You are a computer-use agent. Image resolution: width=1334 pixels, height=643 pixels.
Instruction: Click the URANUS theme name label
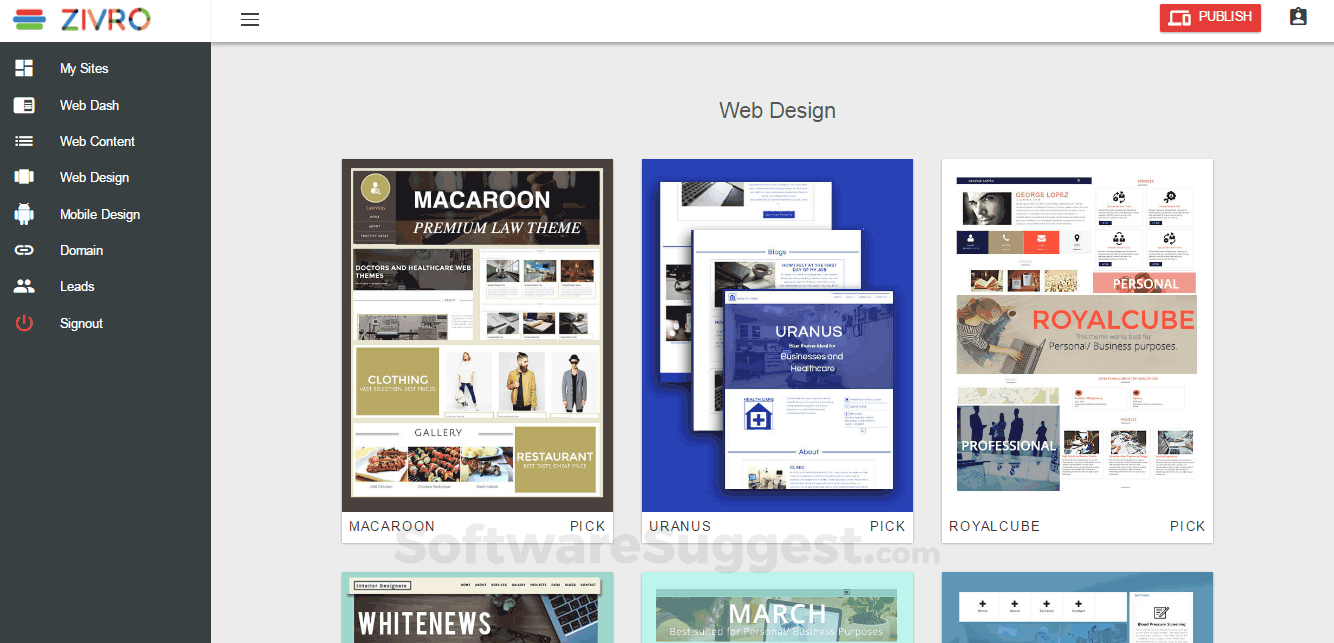click(x=680, y=526)
